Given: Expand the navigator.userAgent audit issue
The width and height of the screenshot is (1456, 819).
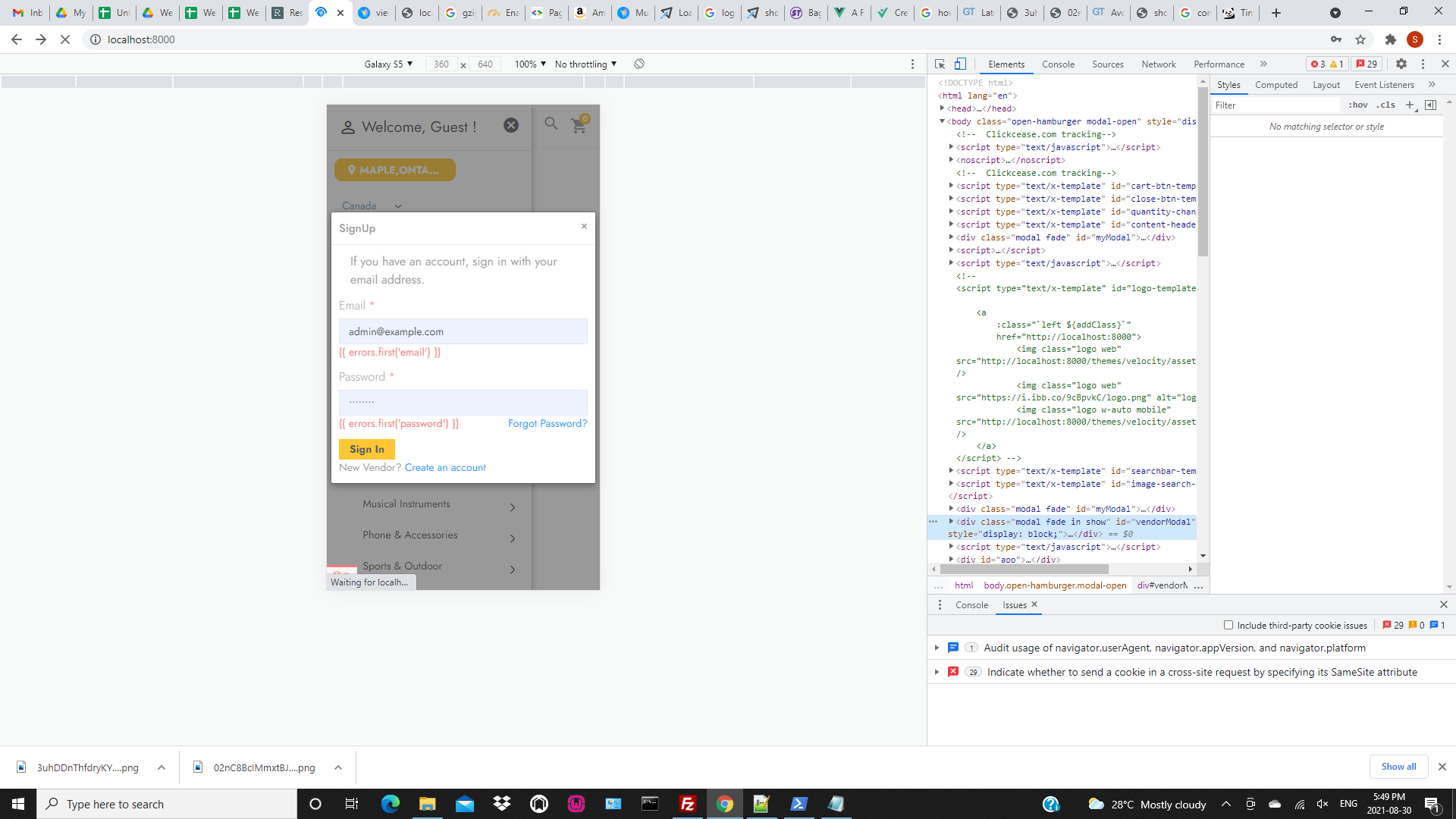Looking at the screenshot, I should [937, 648].
